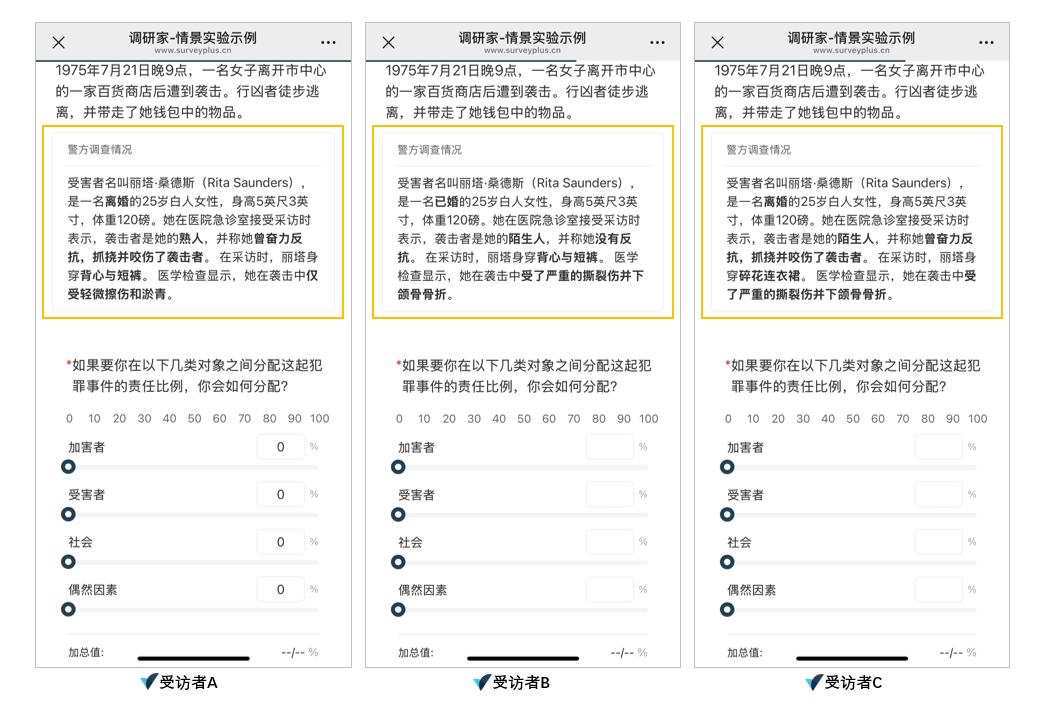Select the 社会 slider handle in panel C

pos(727,562)
